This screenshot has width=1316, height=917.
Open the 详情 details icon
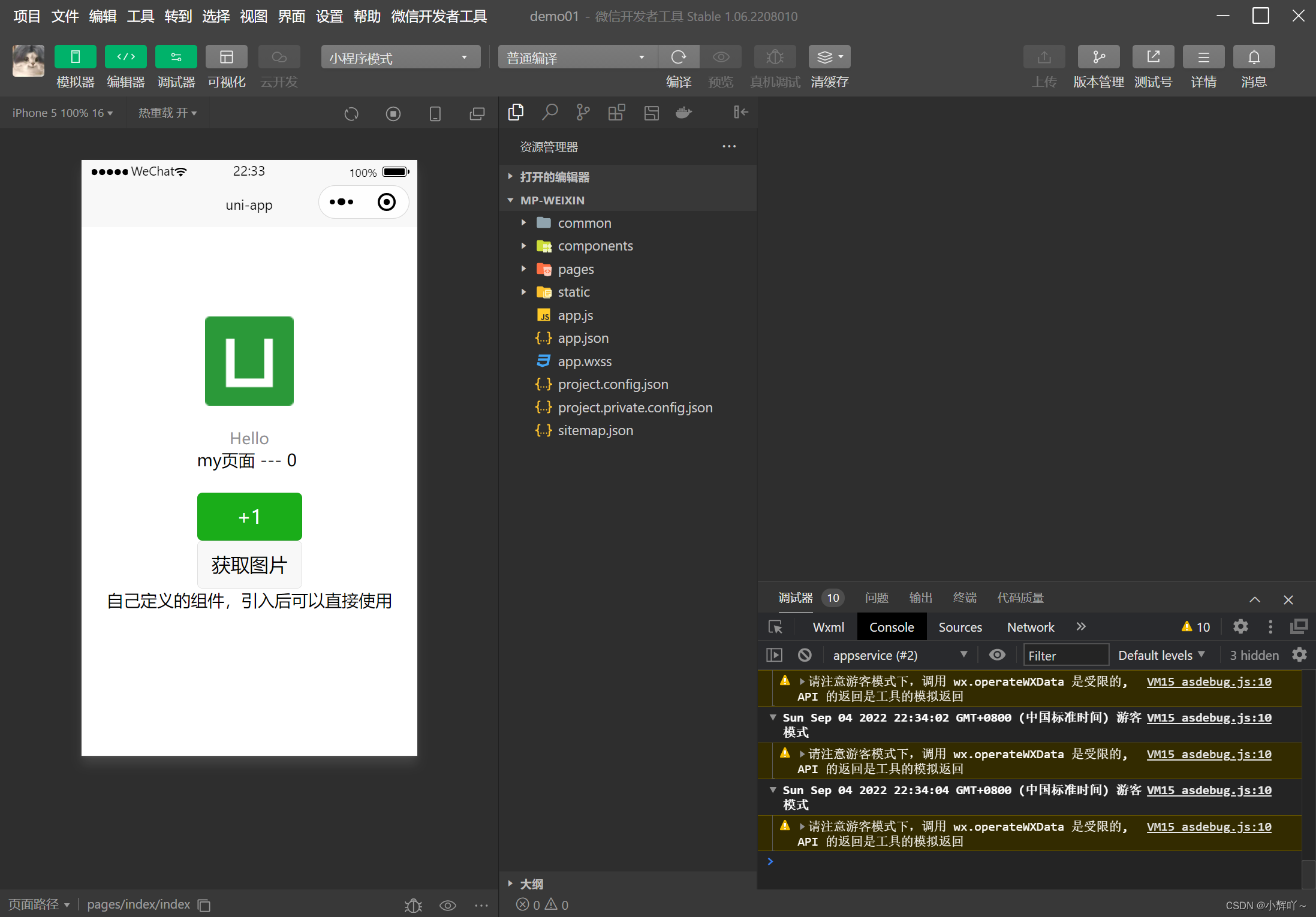pos(1203,57)
